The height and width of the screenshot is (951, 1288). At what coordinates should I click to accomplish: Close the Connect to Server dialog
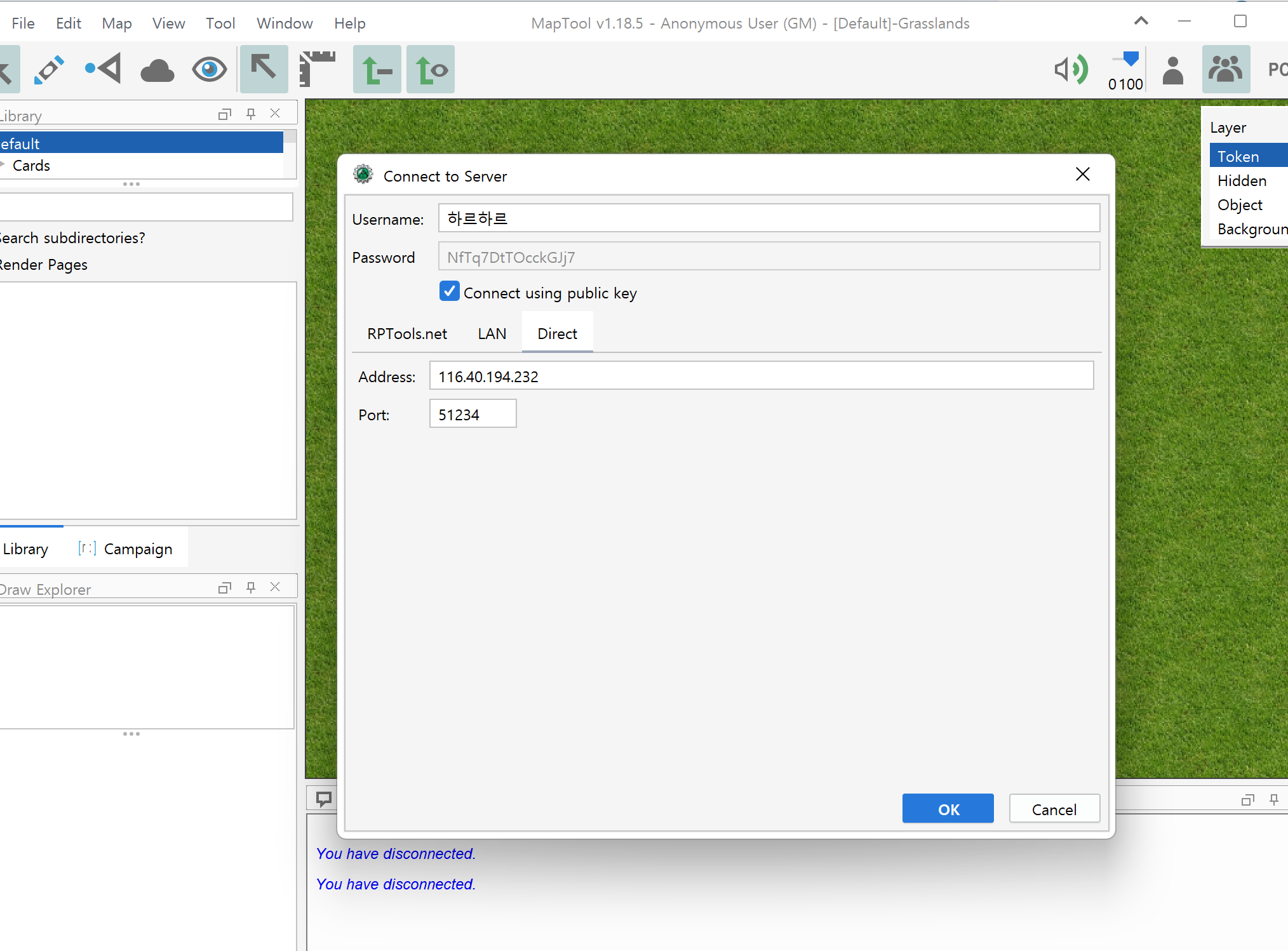pos(1083,175)
